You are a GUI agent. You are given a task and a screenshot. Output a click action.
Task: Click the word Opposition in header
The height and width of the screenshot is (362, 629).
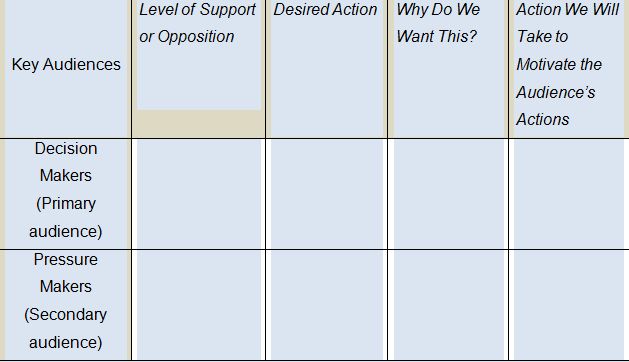pos(196,37)
